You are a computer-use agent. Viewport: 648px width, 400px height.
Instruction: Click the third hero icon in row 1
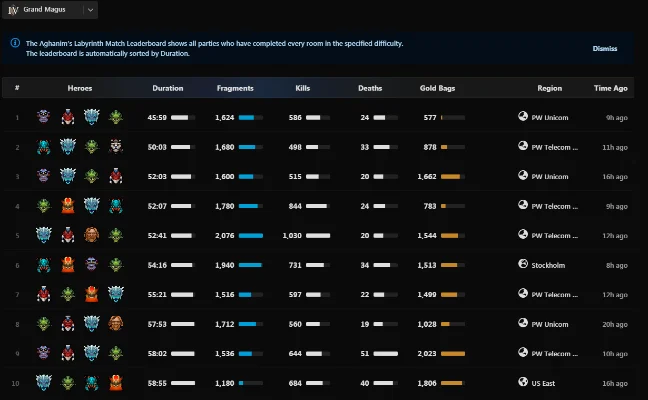[91, 117]
